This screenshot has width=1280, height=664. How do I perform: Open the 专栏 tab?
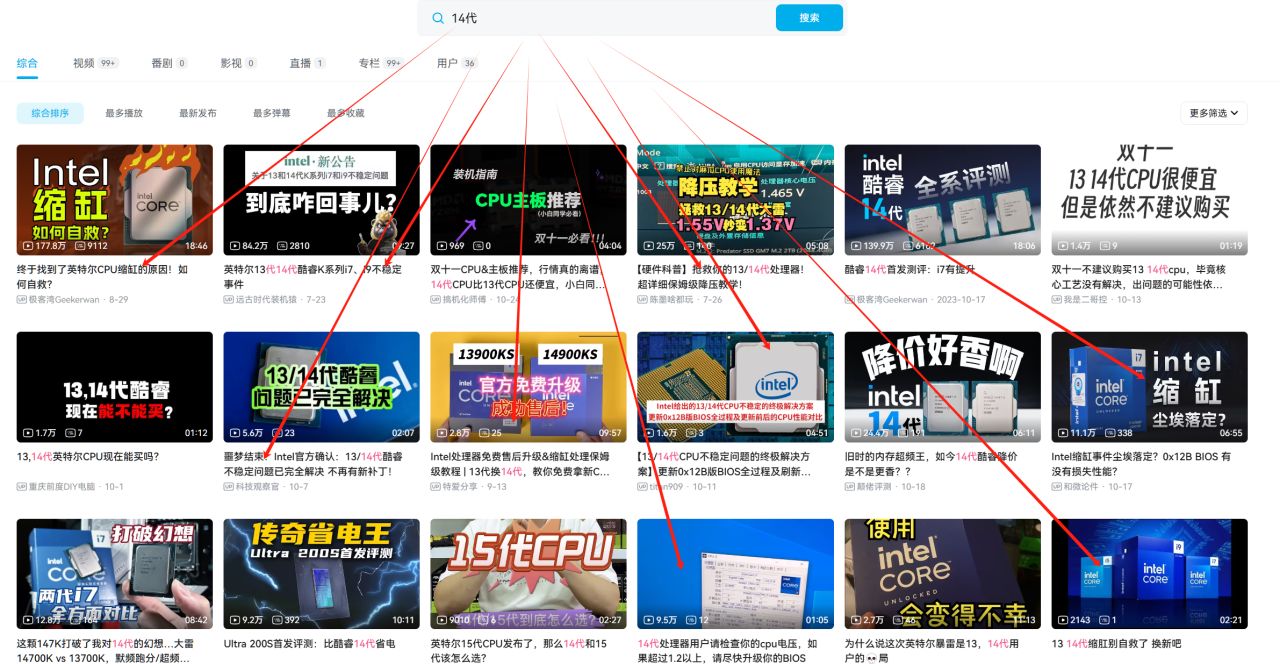coord(380,63)
